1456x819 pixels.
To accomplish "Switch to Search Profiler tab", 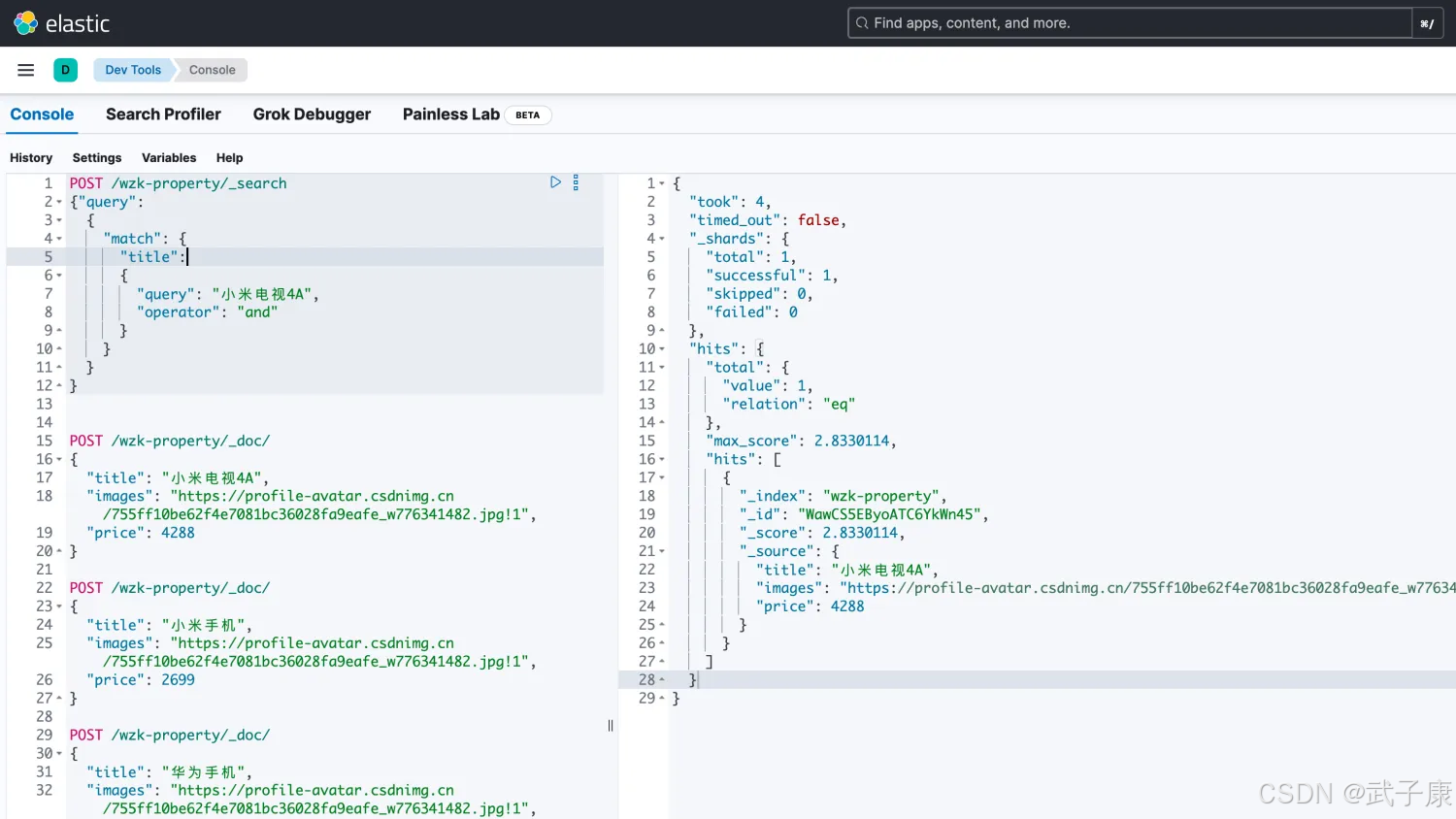I will coord(163,115).
